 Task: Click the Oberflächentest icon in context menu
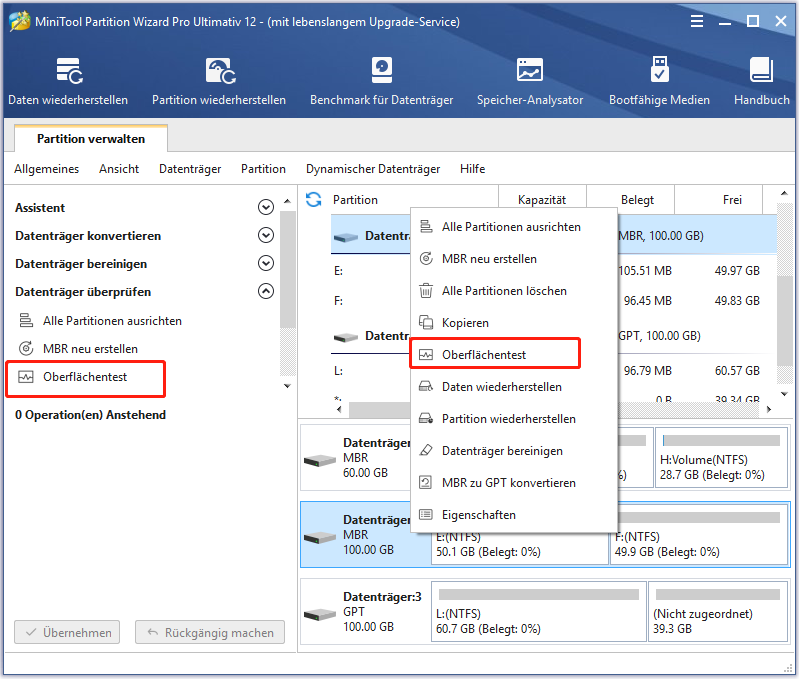click(x=426, y=355)
